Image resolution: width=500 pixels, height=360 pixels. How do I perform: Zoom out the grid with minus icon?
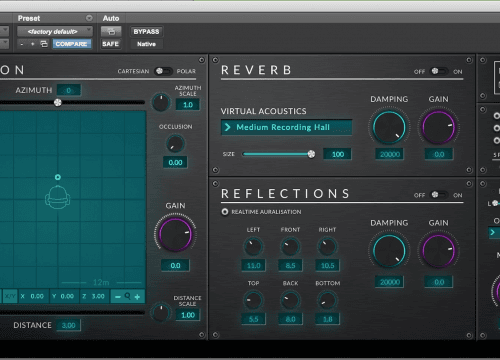pyautogui.click(x=118, y=297)
